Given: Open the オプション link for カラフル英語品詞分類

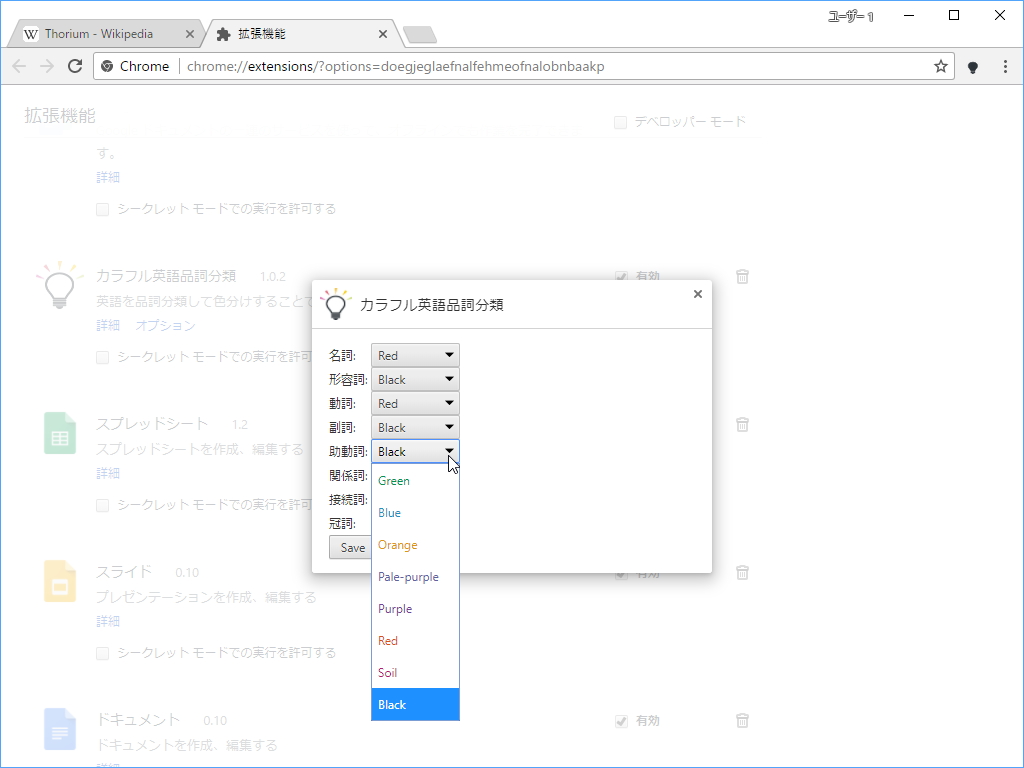Looking at the screenshot, I should [165, 325].
